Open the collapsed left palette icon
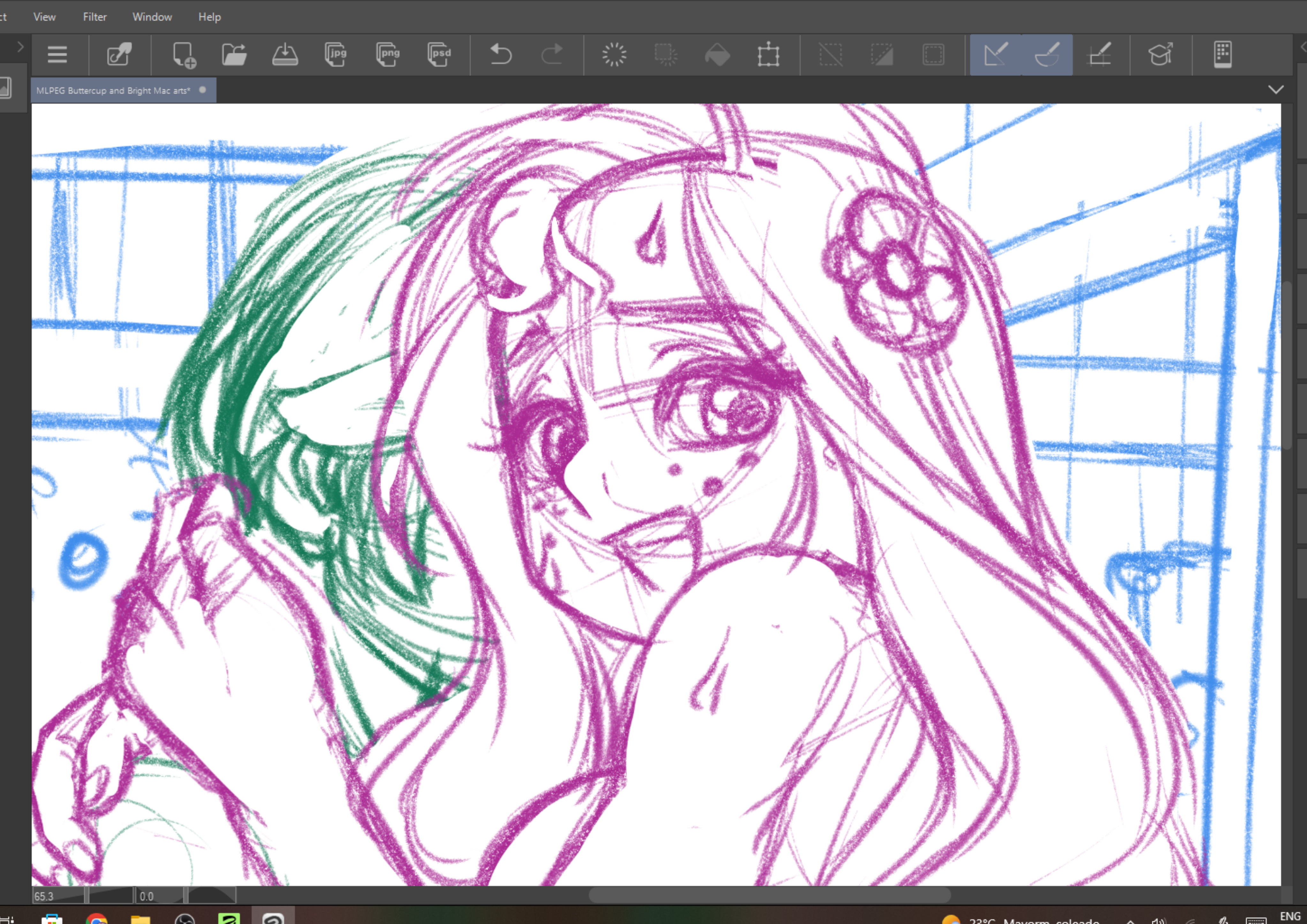This screenshot has width=1307, height=924. click(x=6, y=88)
